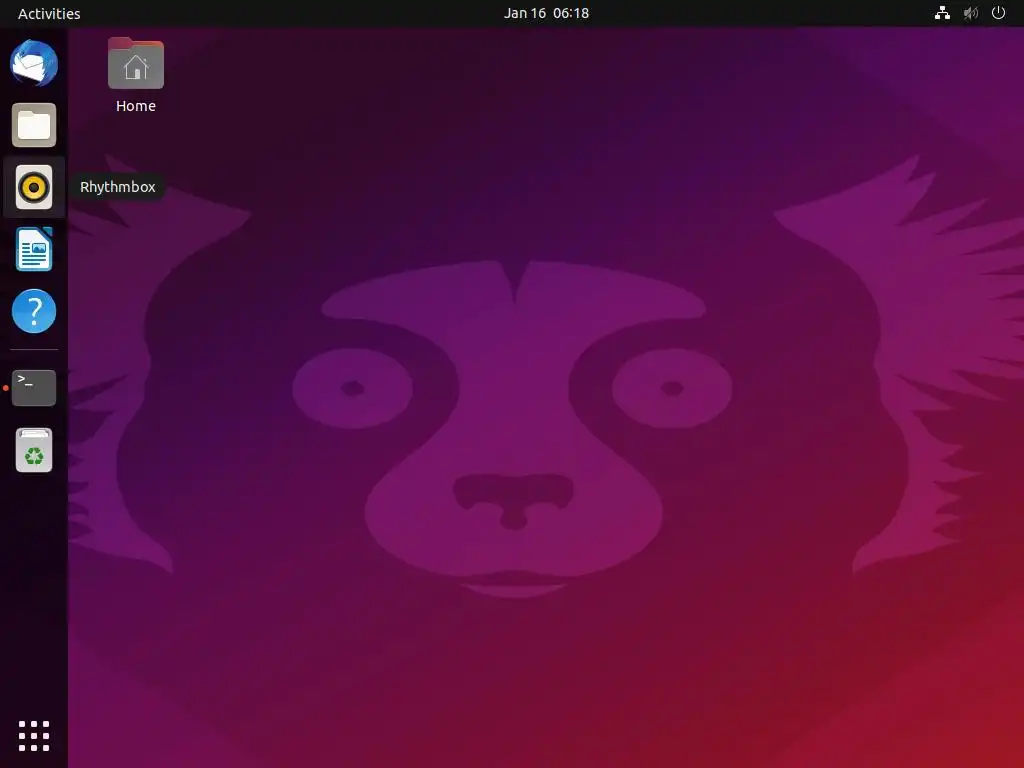
Task: Open the power menu icon
Action: 998,13
